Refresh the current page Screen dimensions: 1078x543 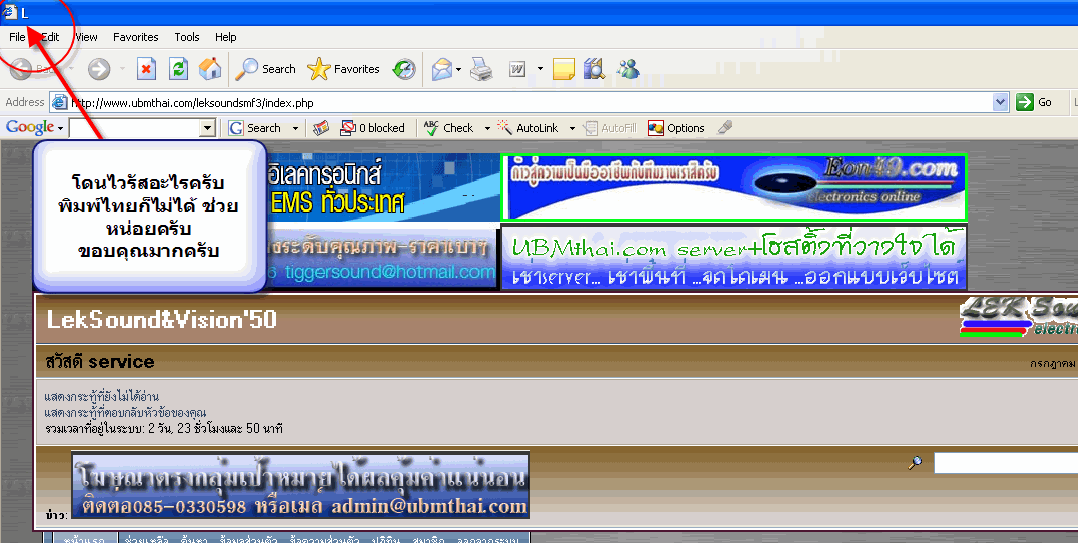[x=178, y=69]
